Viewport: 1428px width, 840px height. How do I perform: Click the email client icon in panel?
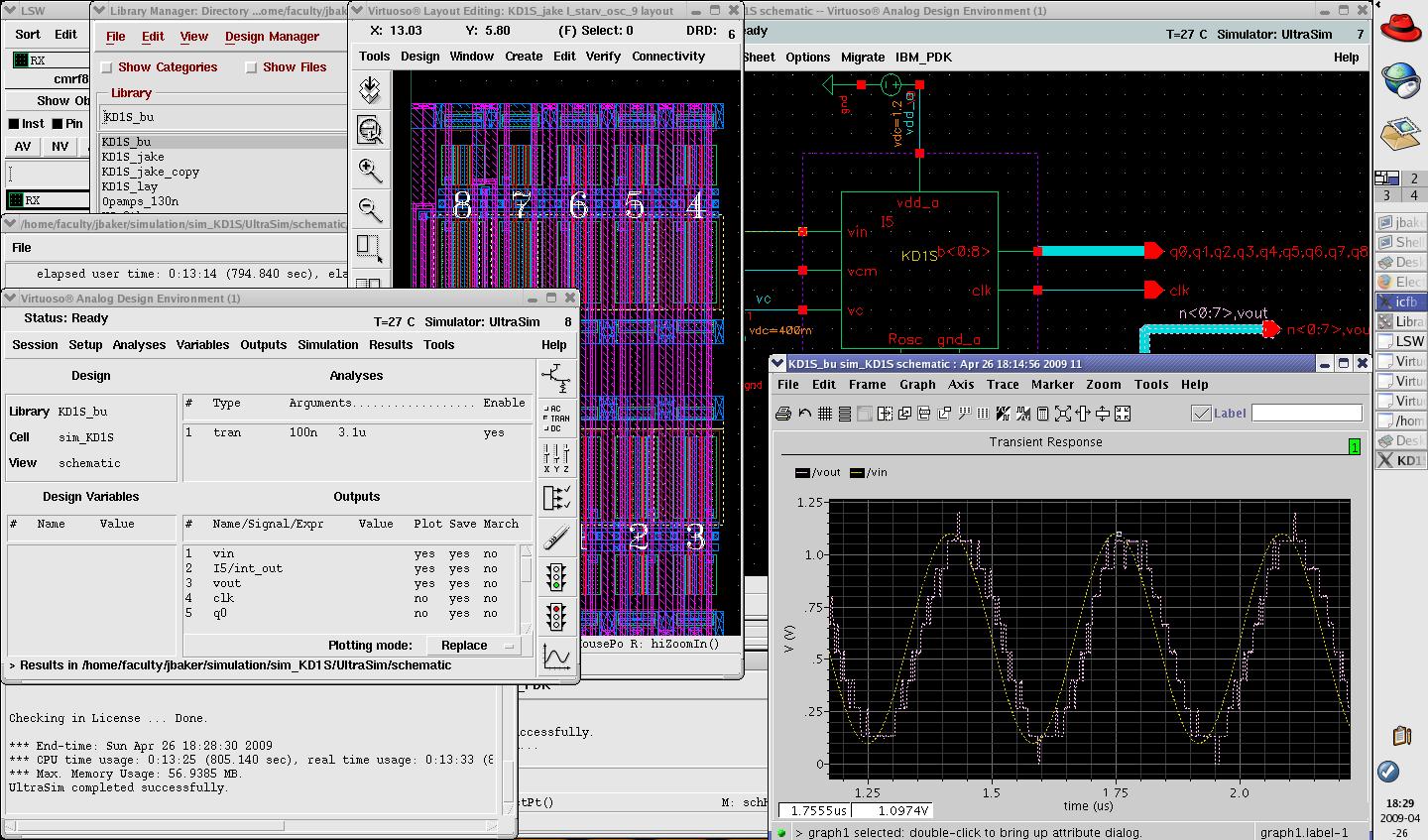[1400, 133]
